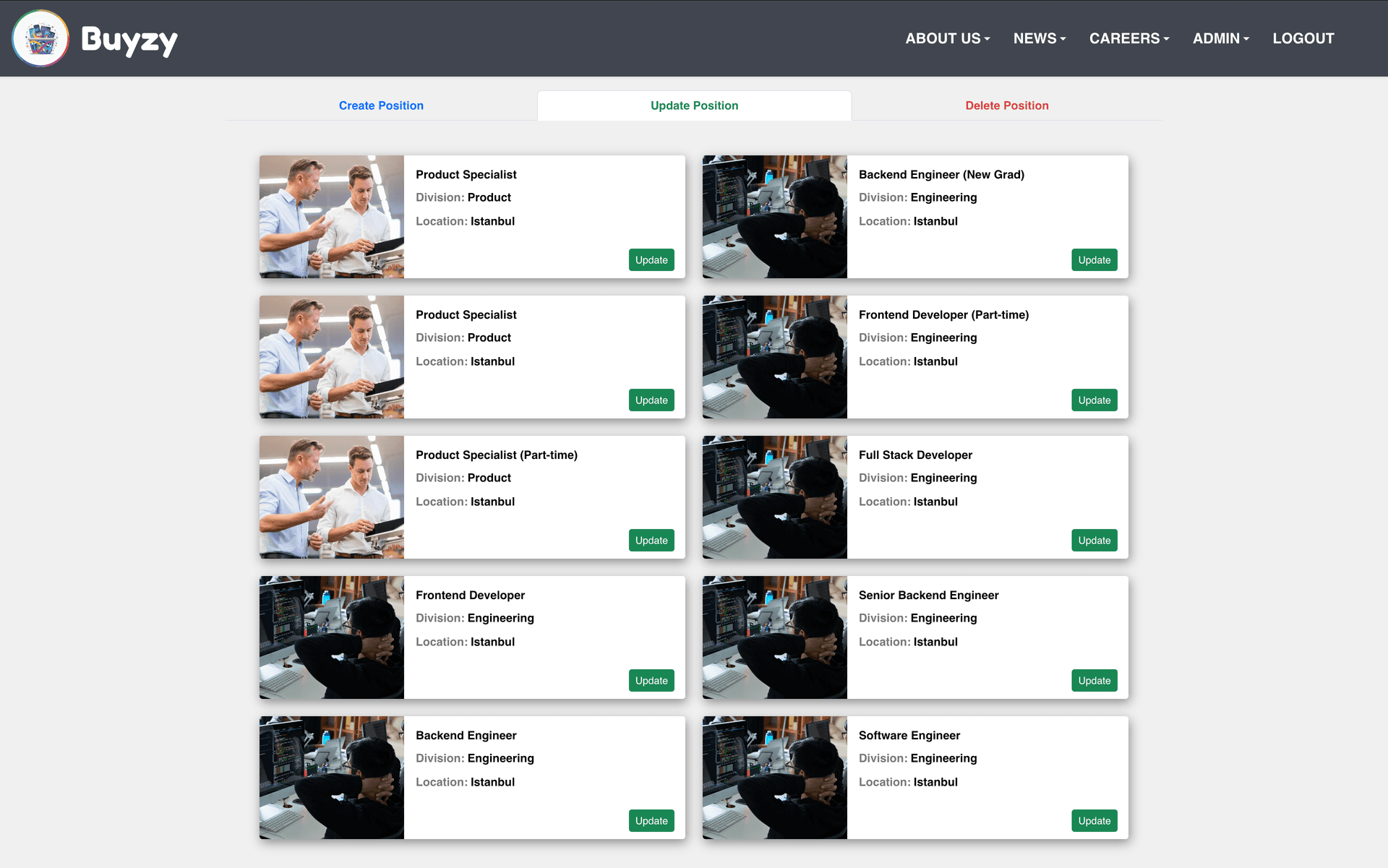
Task: Open the Admin dropdown menu
Action: [1220, 38]
